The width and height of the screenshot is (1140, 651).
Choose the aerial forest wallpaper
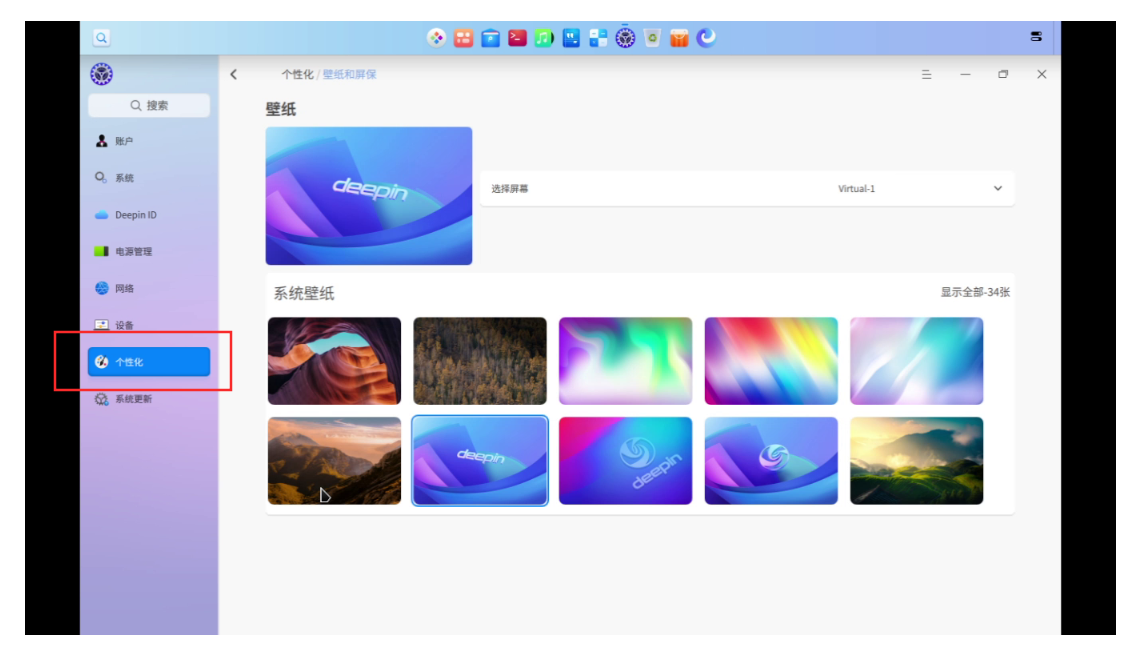click(480, 361)
